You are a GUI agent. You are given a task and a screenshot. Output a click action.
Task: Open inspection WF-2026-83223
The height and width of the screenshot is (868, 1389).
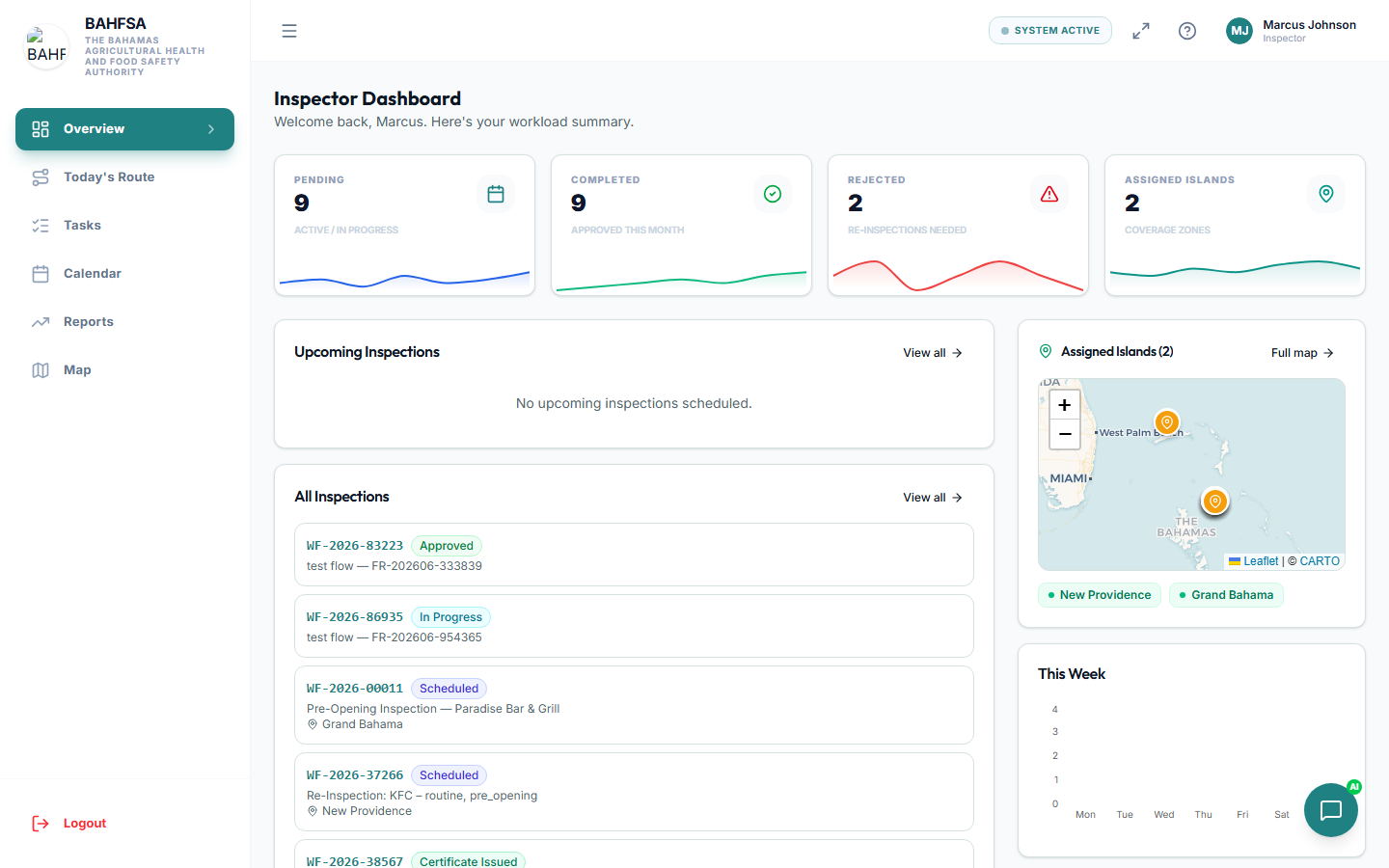(x=634, y=555)
